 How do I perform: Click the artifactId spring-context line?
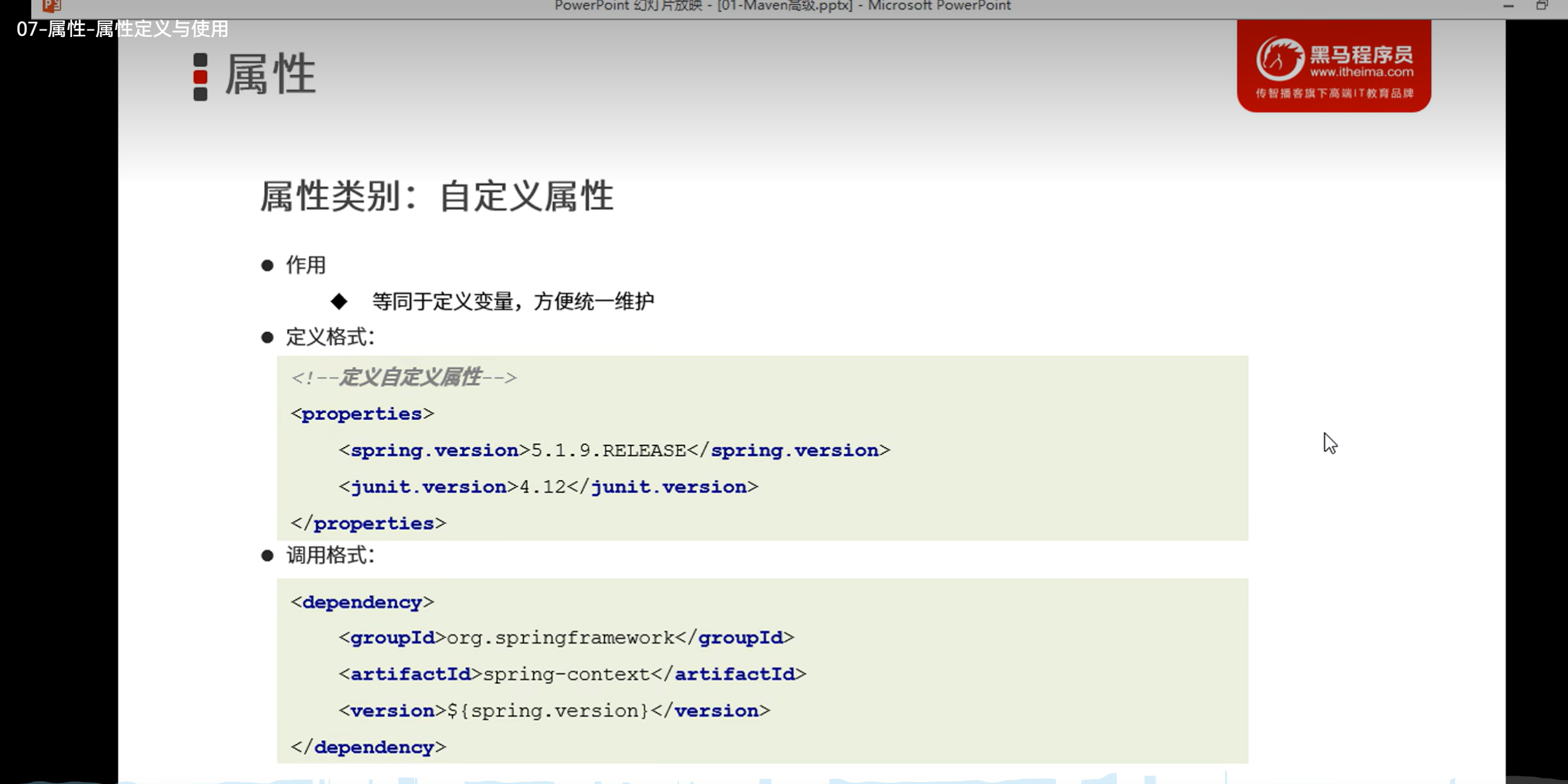572,674
